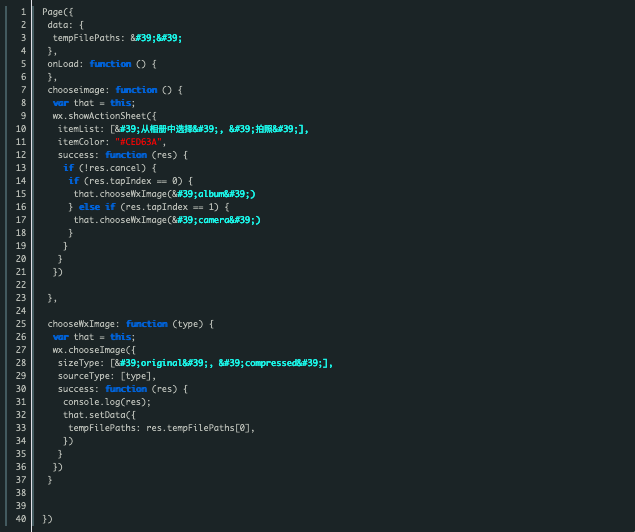635x532 pixels.
Task: Click line number 40 in the gutter
Action: (22, 519)
